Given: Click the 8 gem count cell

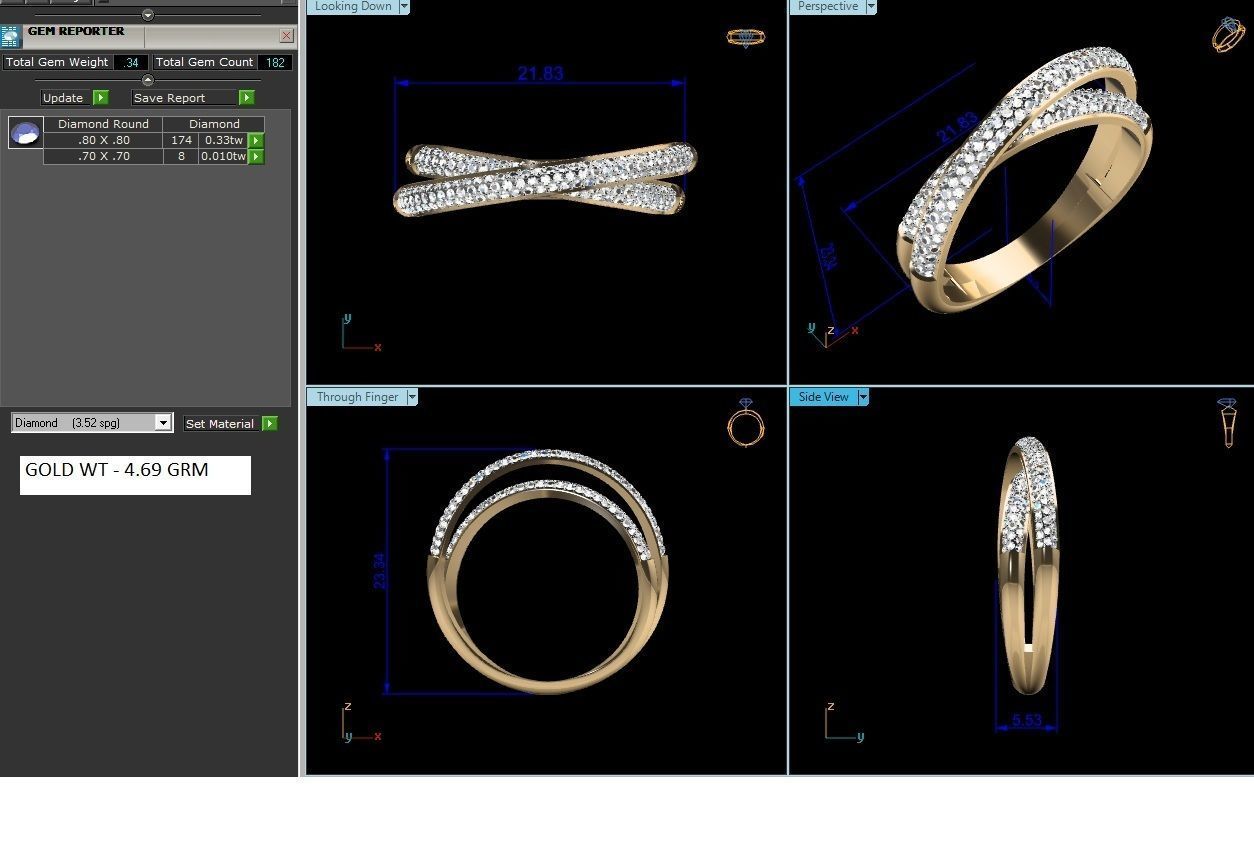Looking at the screenshot, I should click(x=181, y=156).
